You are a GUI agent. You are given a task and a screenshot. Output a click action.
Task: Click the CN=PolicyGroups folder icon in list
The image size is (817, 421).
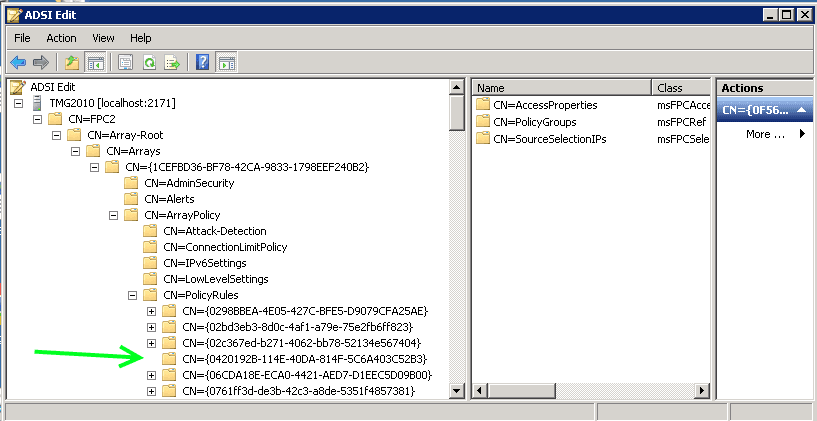click(483, 122)
